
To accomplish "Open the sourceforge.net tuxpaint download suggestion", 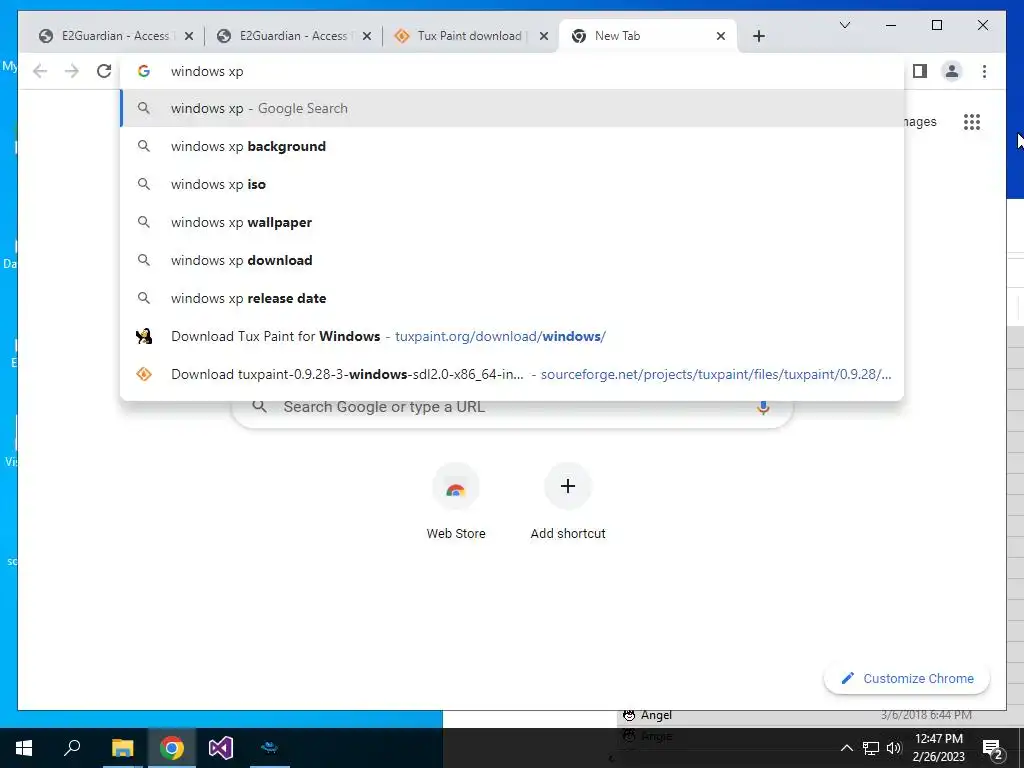I will click(x=513, y=374).
